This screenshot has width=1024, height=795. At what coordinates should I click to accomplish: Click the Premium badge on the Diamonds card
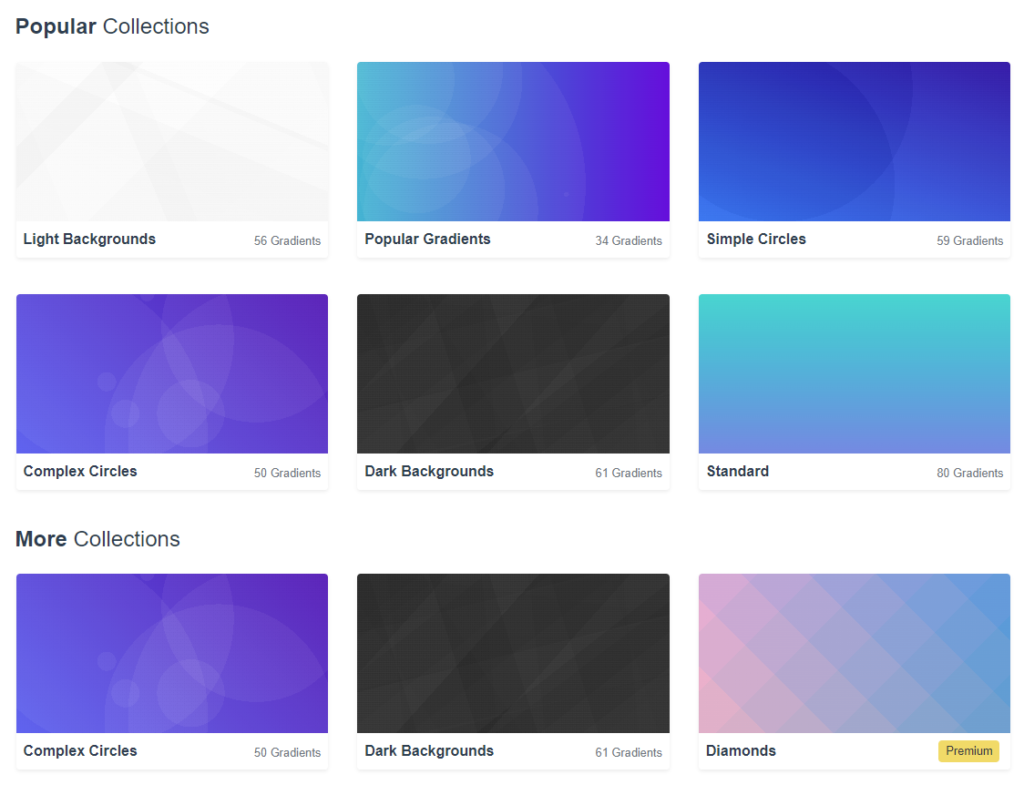coord(968,751)
